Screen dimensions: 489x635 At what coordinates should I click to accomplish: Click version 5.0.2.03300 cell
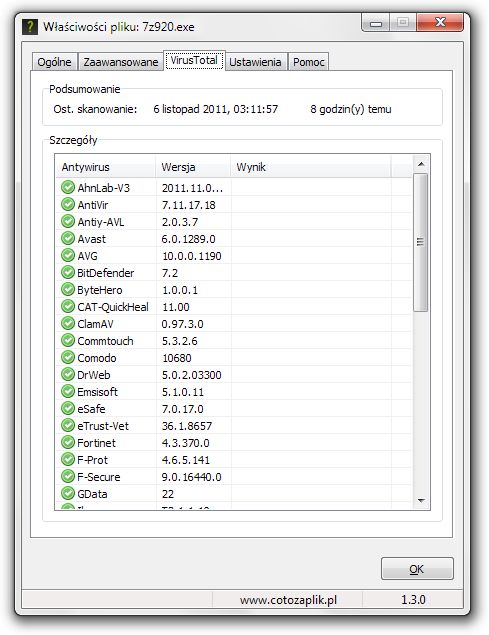pyautogui.click(x=192, y=375)
